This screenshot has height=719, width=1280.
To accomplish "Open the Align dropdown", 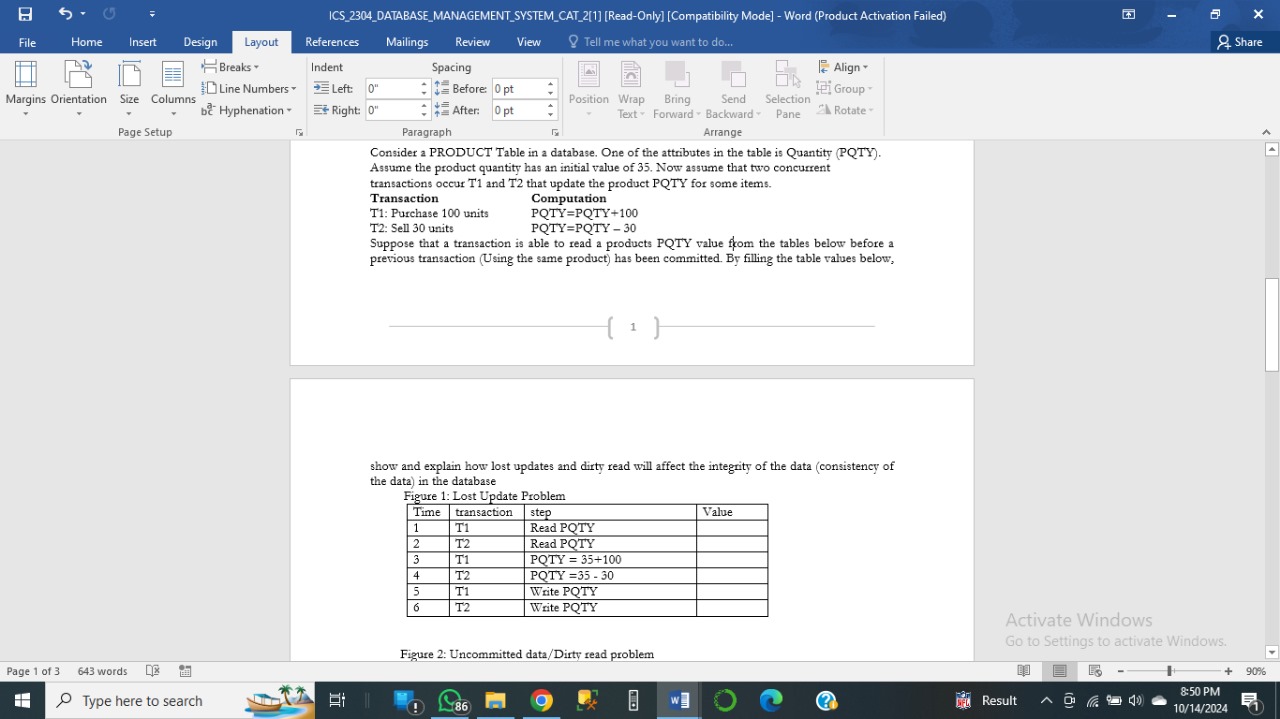I will [x=845, y=66].
